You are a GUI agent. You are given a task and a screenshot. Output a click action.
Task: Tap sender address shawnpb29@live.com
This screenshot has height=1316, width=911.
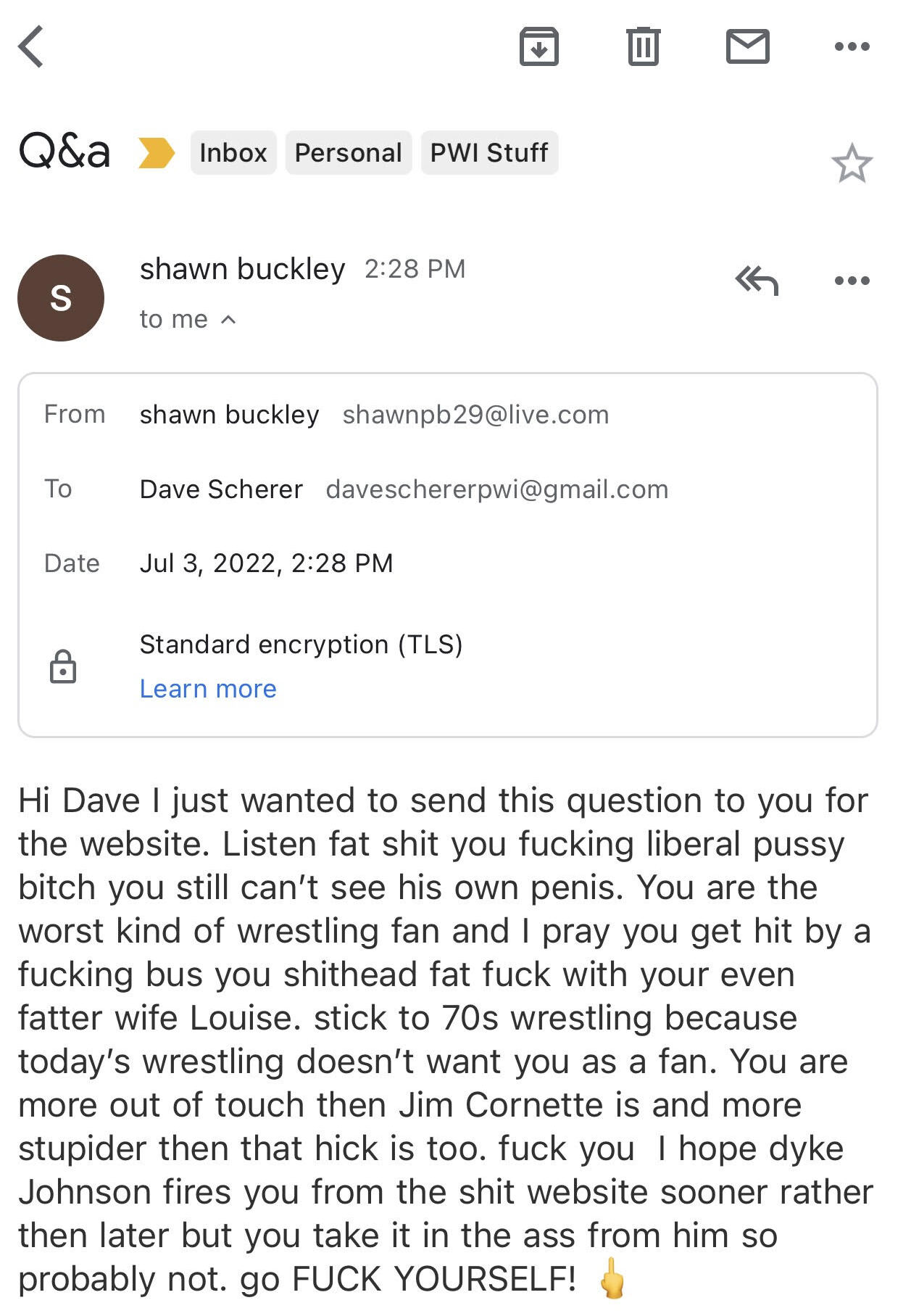476,415
